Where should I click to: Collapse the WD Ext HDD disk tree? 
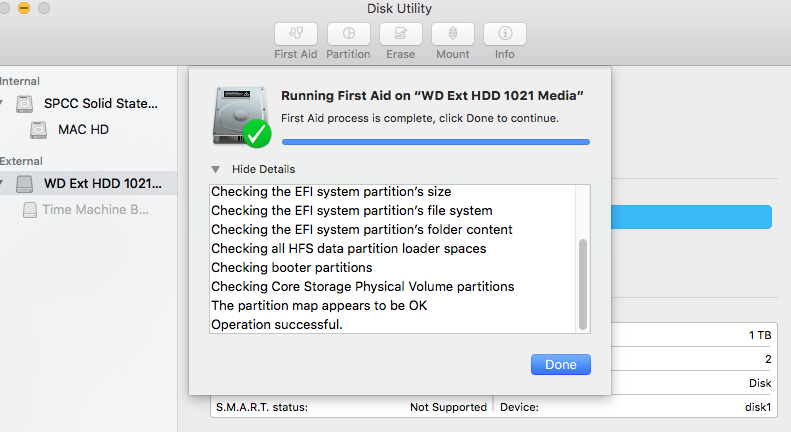3,184
